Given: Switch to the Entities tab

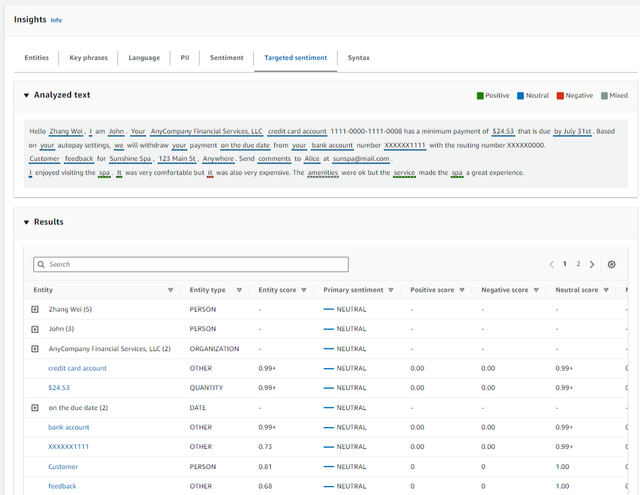Looking at the screenshot, I should click(x=36, y=58).
